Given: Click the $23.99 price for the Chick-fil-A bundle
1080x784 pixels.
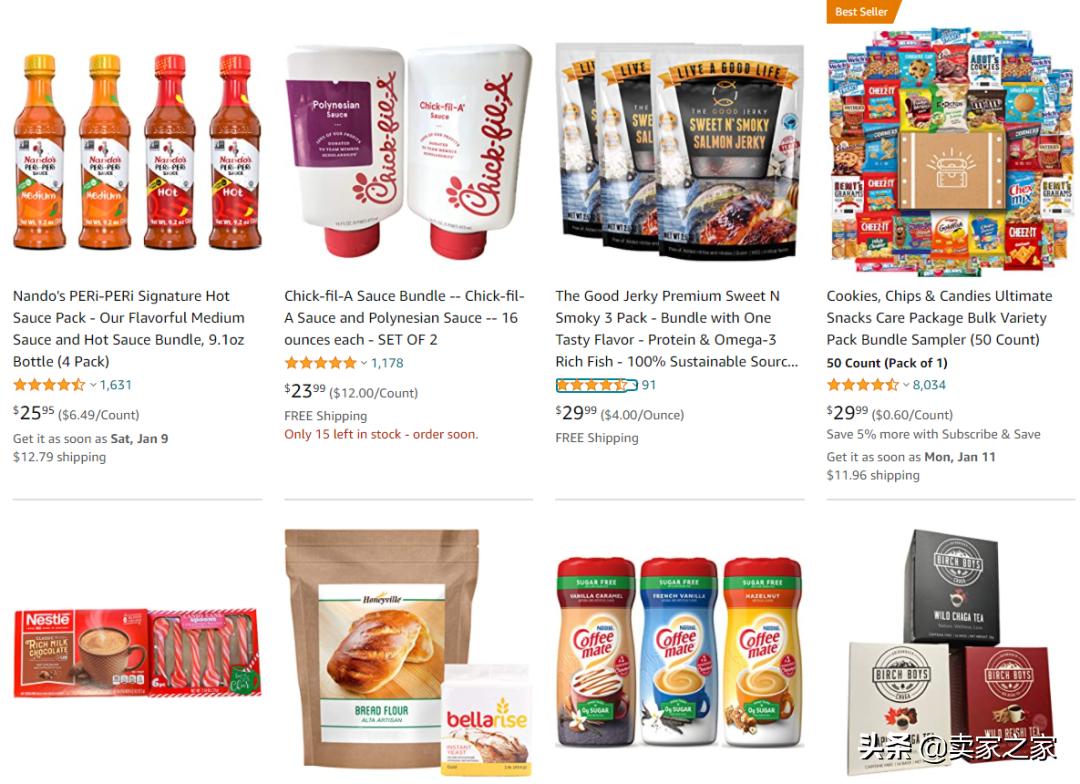Looking at the screenshot, I should 305,391.
